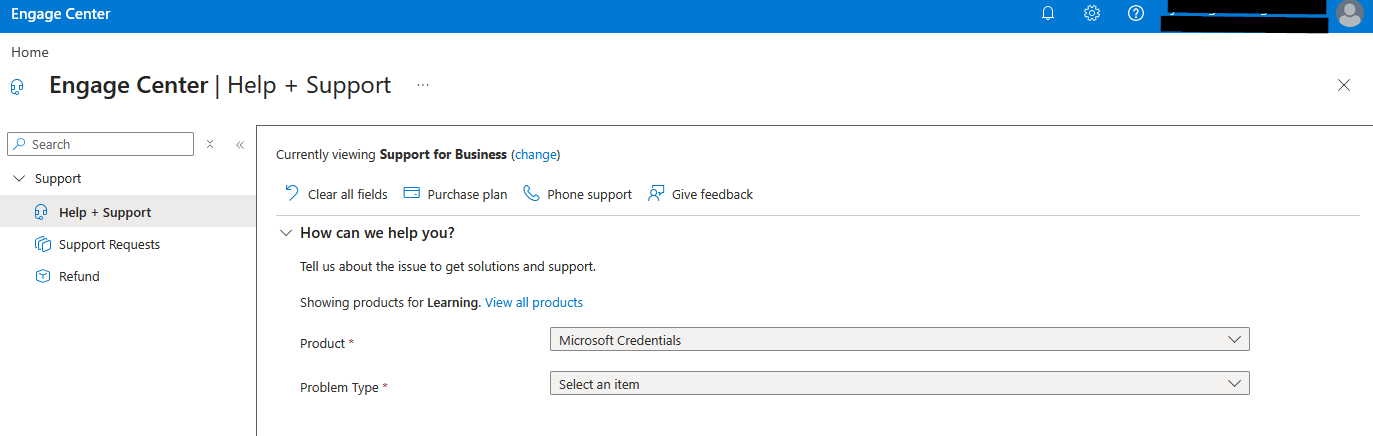
Task: Clear the sidebar search with X
Action: point(210,144)
